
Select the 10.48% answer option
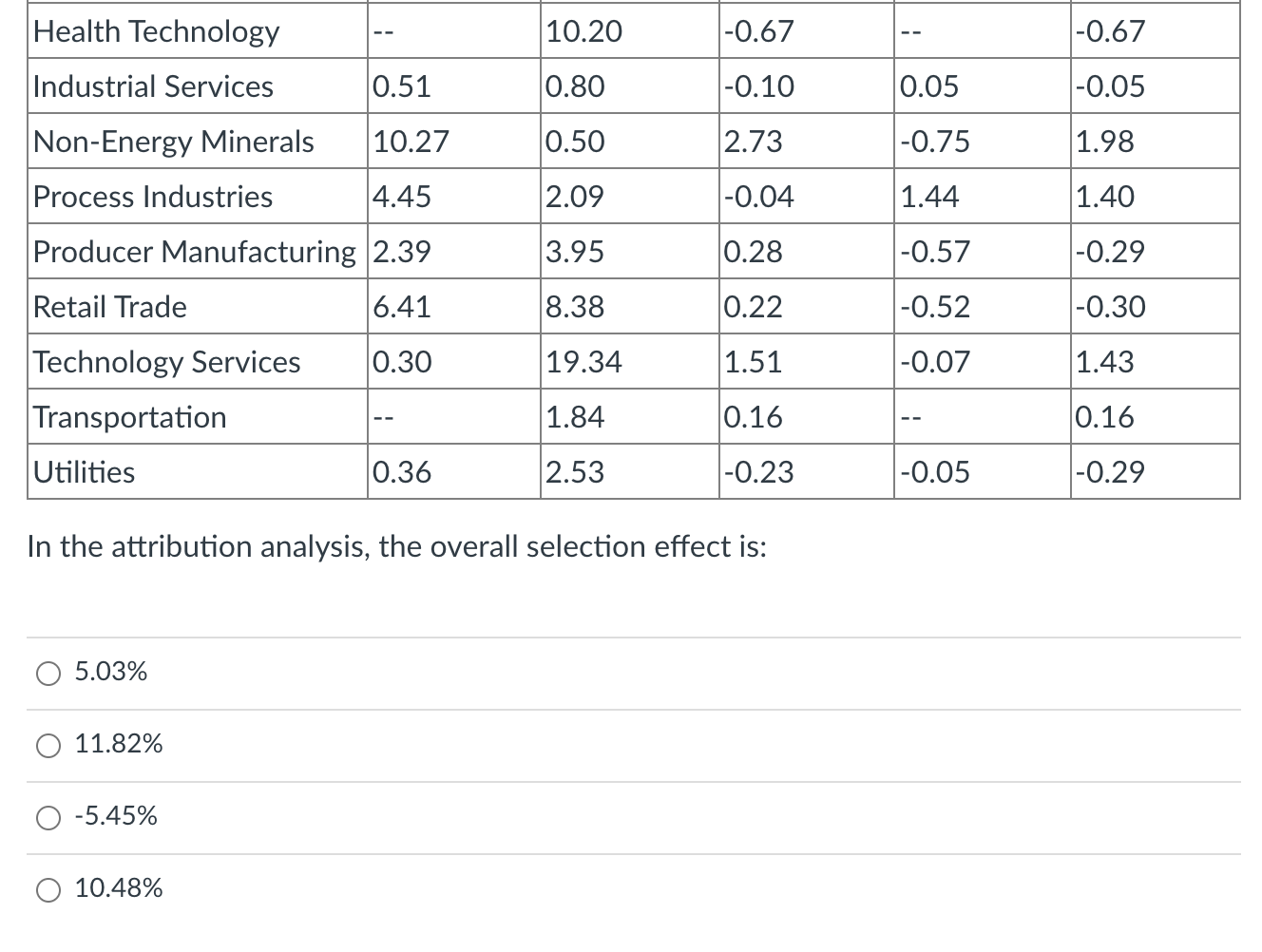pos(48,890)
